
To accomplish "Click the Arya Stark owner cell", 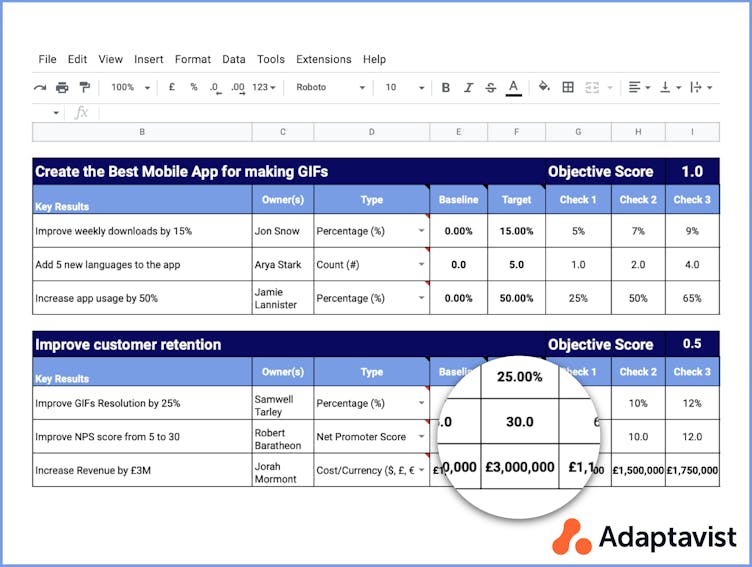I will click(282, 265).
